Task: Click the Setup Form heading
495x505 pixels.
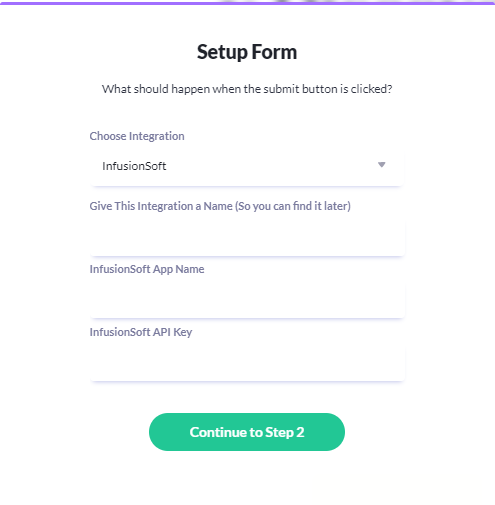Action: coord(247,52)
